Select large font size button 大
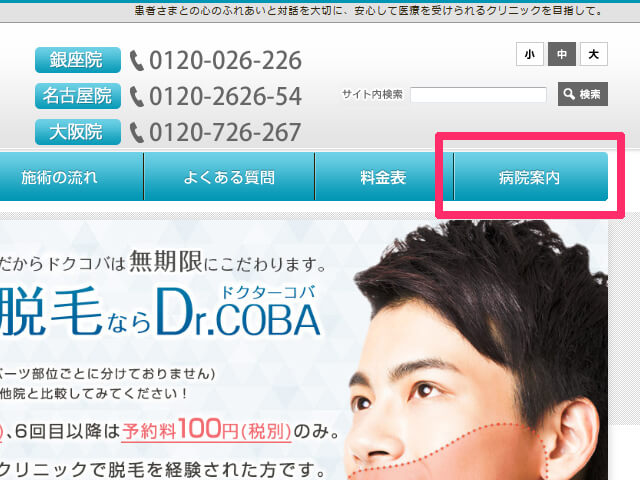Viewport: 640px width, 480px height. (594, 54)
